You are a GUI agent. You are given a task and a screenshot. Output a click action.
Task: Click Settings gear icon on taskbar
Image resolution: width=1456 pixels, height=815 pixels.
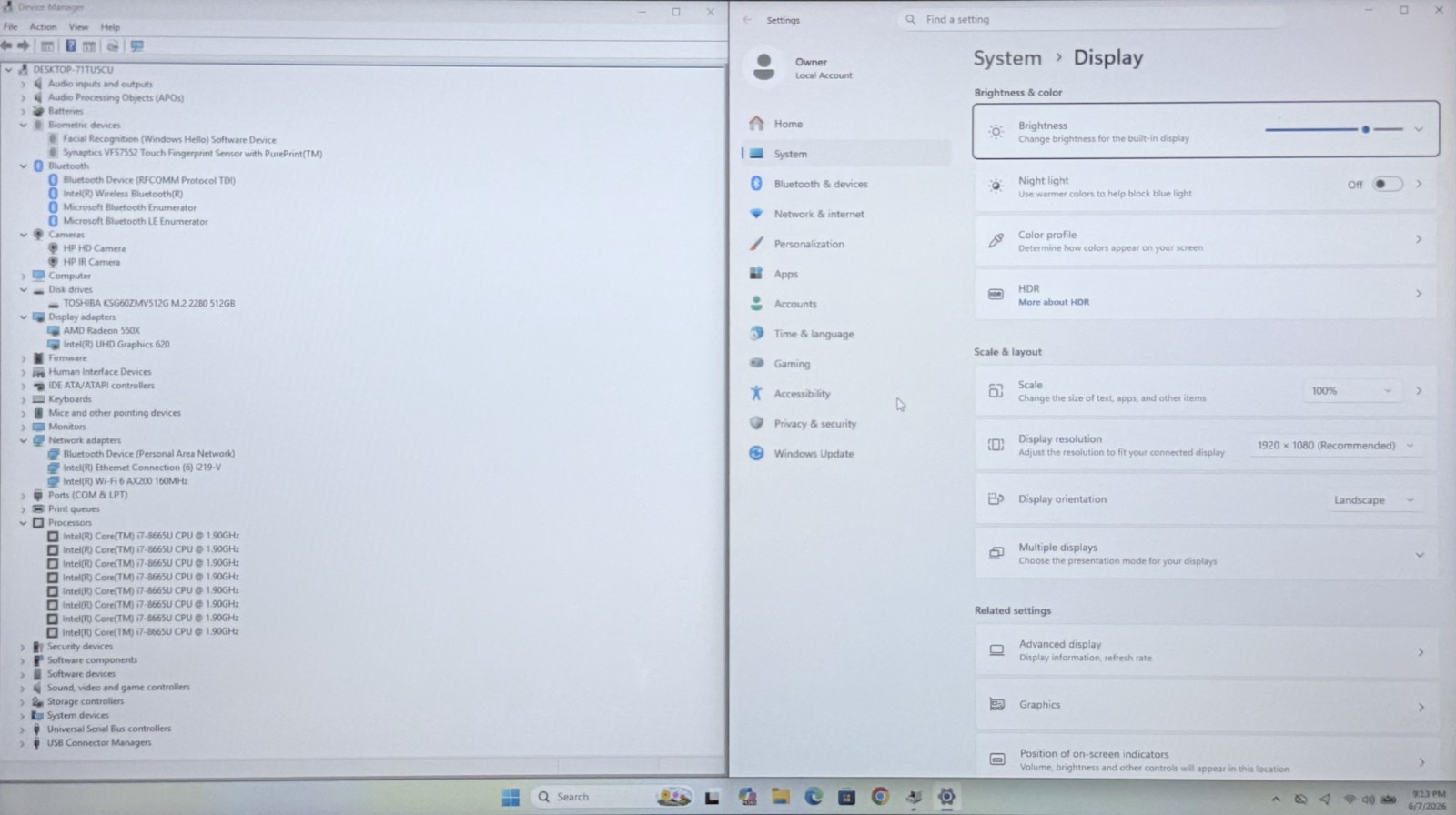coord(946,797)
